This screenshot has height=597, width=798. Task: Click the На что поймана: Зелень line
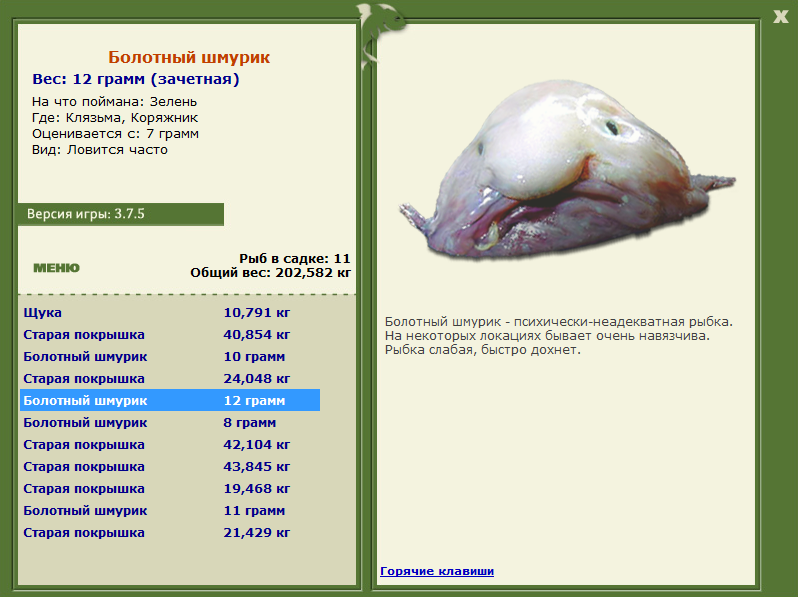[x=114, y=102]
